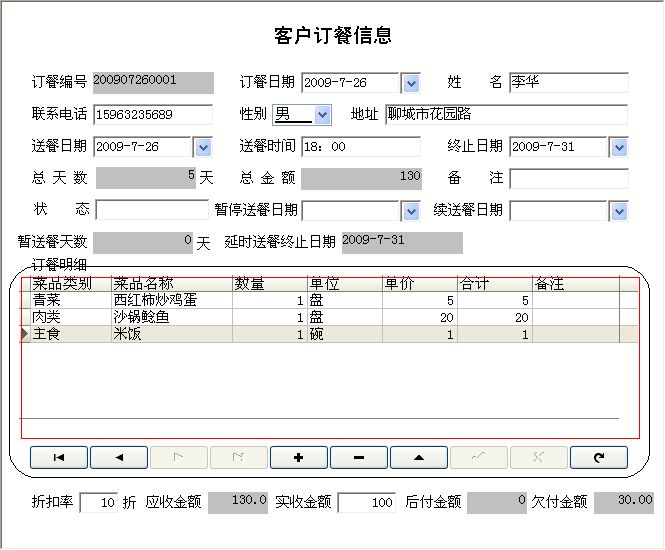665x550 pixels.
Task: Open the 性别 dropdown
Action: (x=322, y=115)
